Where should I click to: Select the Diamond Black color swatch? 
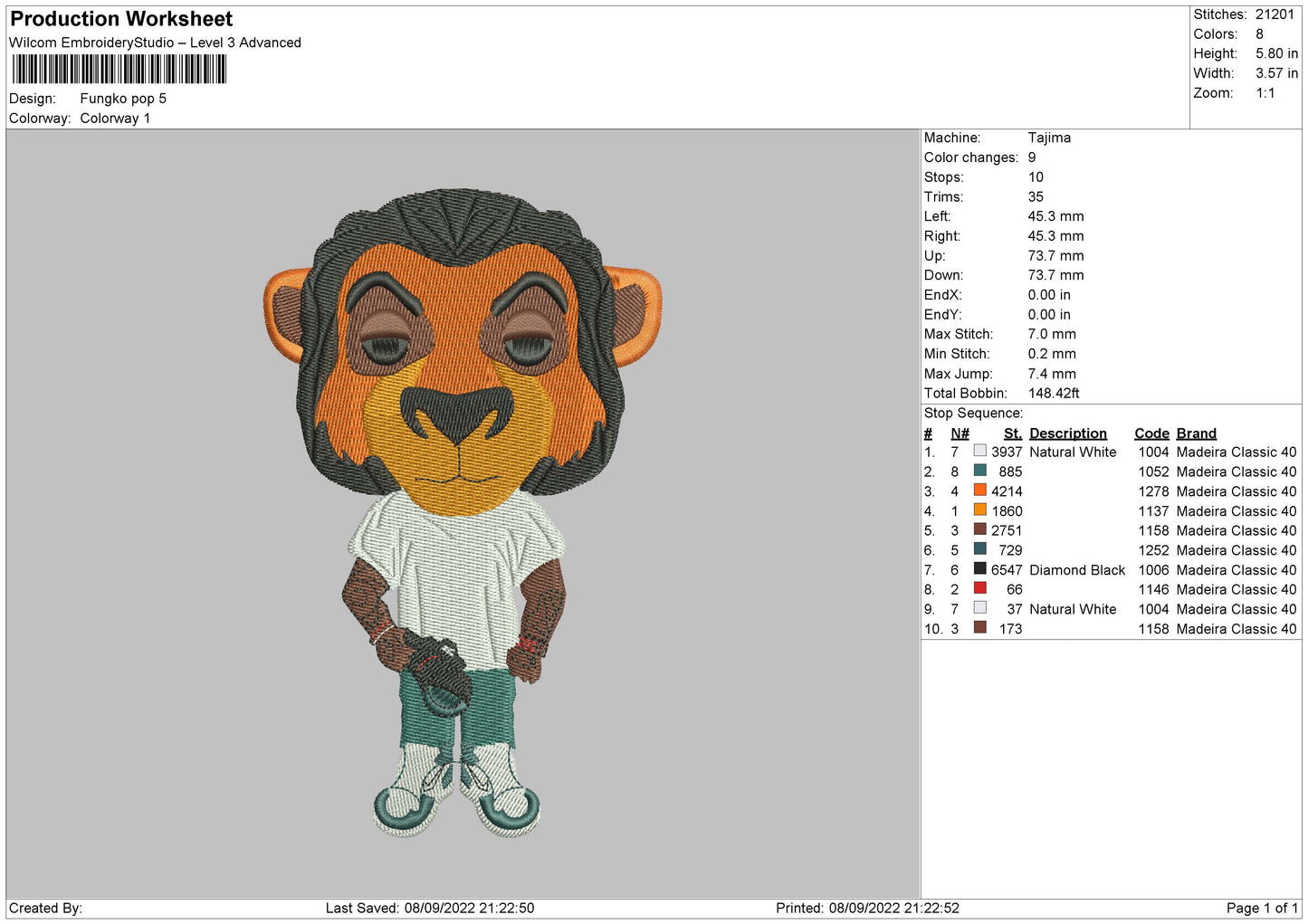coord(979,569)
